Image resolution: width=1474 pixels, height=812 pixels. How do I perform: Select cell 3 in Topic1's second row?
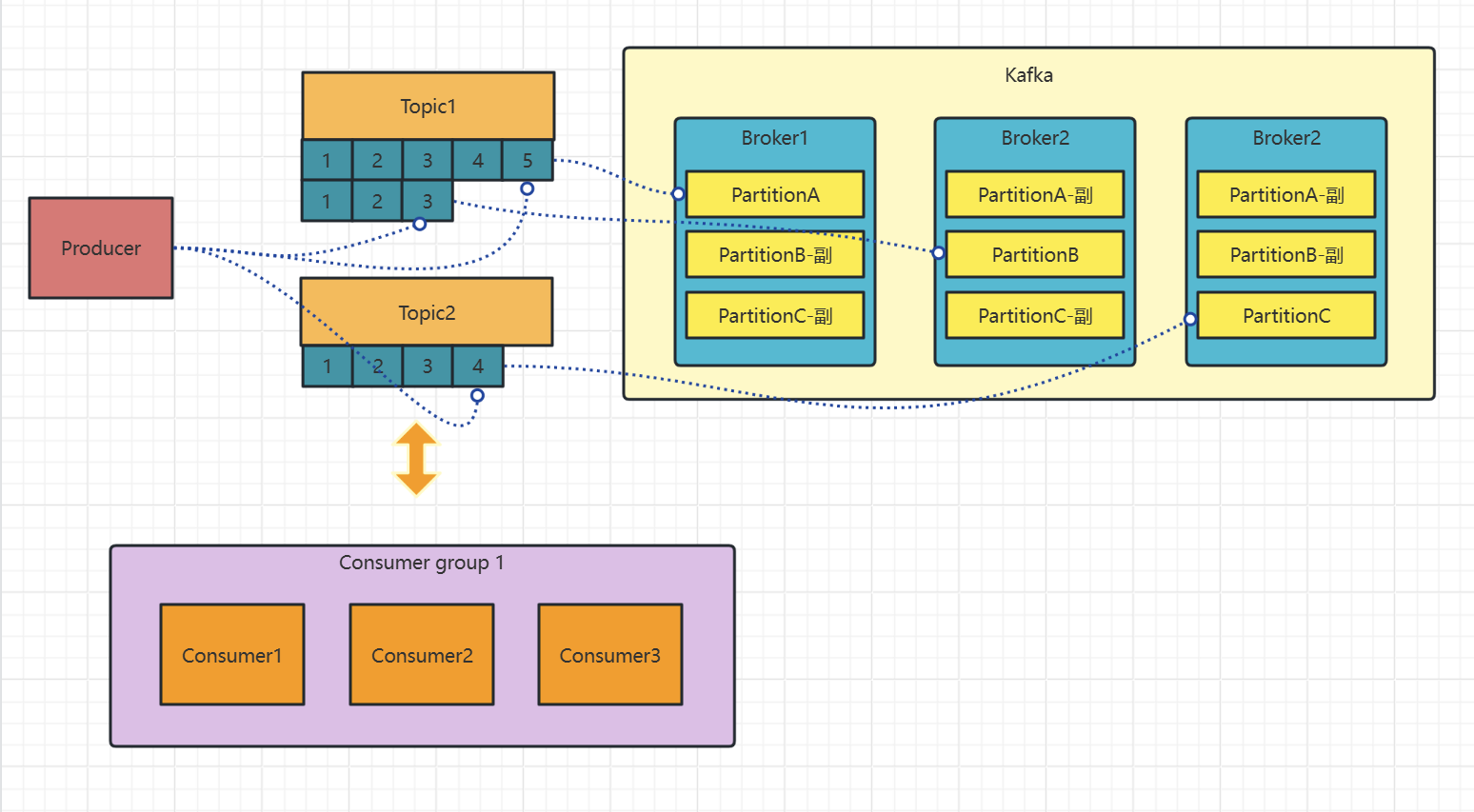(x=428, y=201)
